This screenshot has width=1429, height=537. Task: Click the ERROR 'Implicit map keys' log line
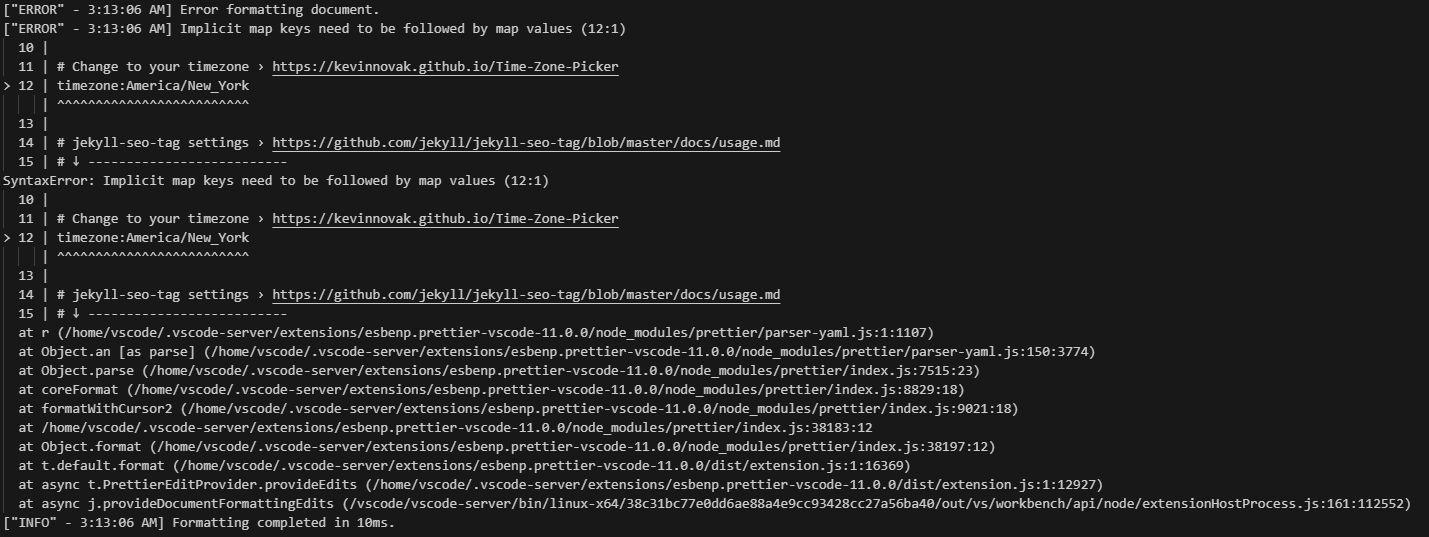pyautogui.click(x=315, y=29)
